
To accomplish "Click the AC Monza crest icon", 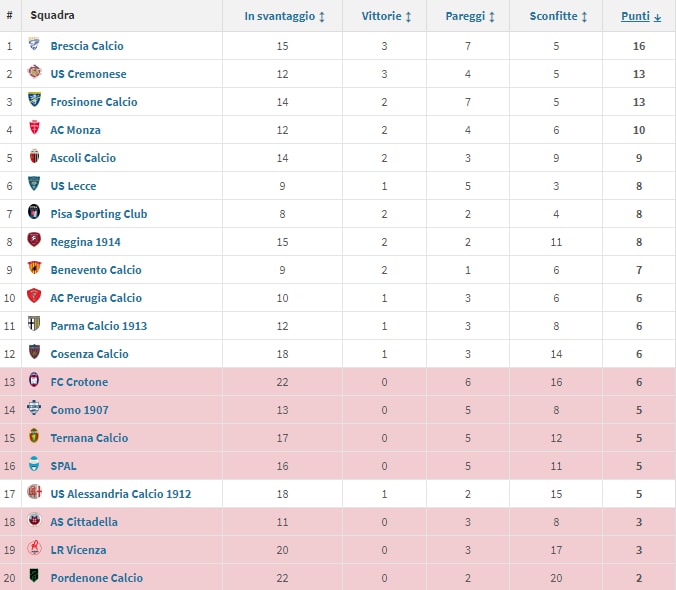I will click(x=35, y=130).
